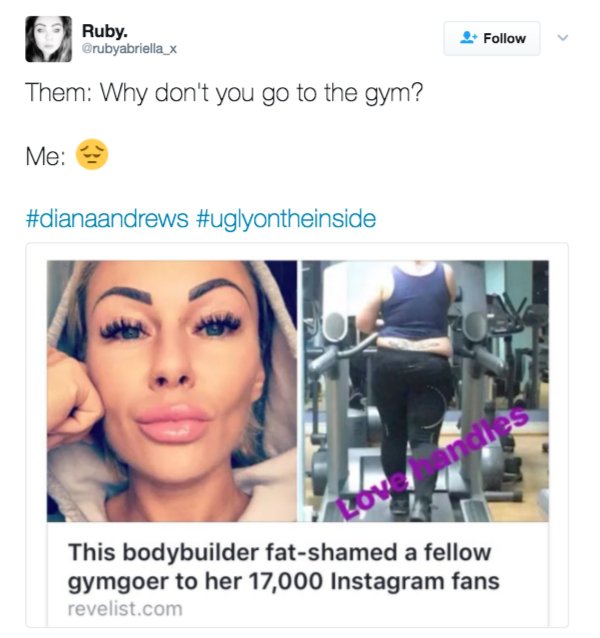Click the Follow button

(492, 38)
